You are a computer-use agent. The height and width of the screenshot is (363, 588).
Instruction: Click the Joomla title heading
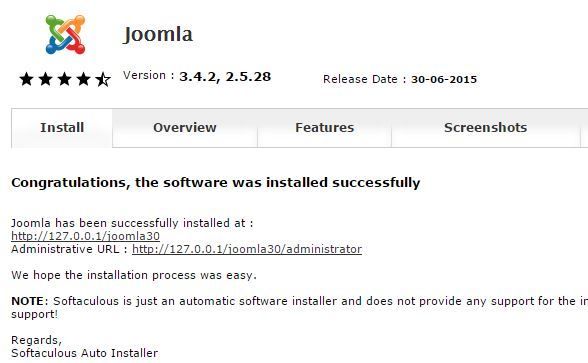click(x=158, y=34)
